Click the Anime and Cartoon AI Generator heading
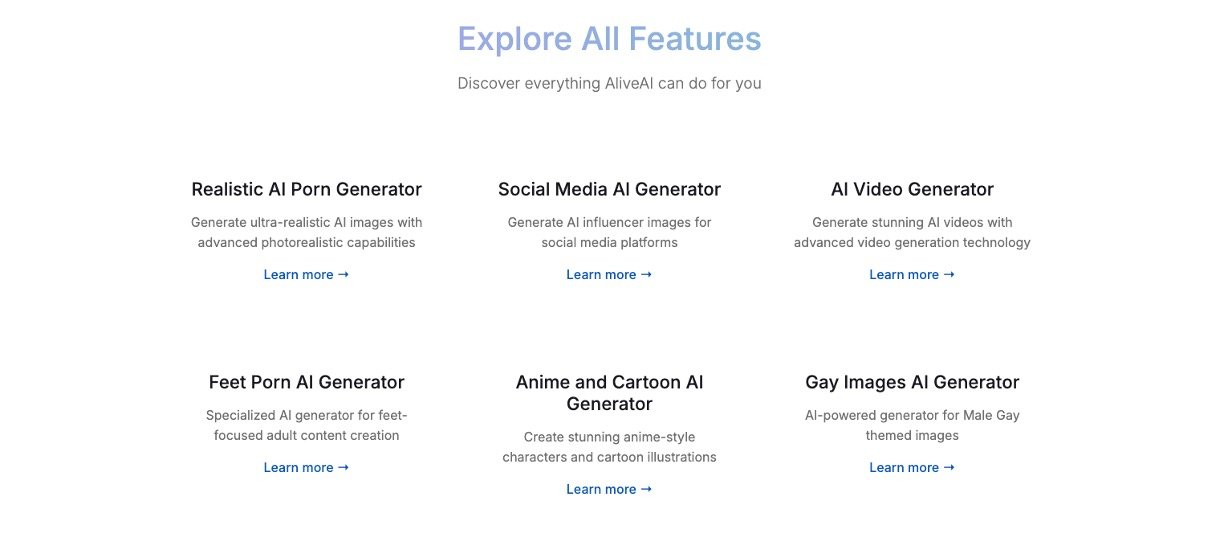 point(609,393)
